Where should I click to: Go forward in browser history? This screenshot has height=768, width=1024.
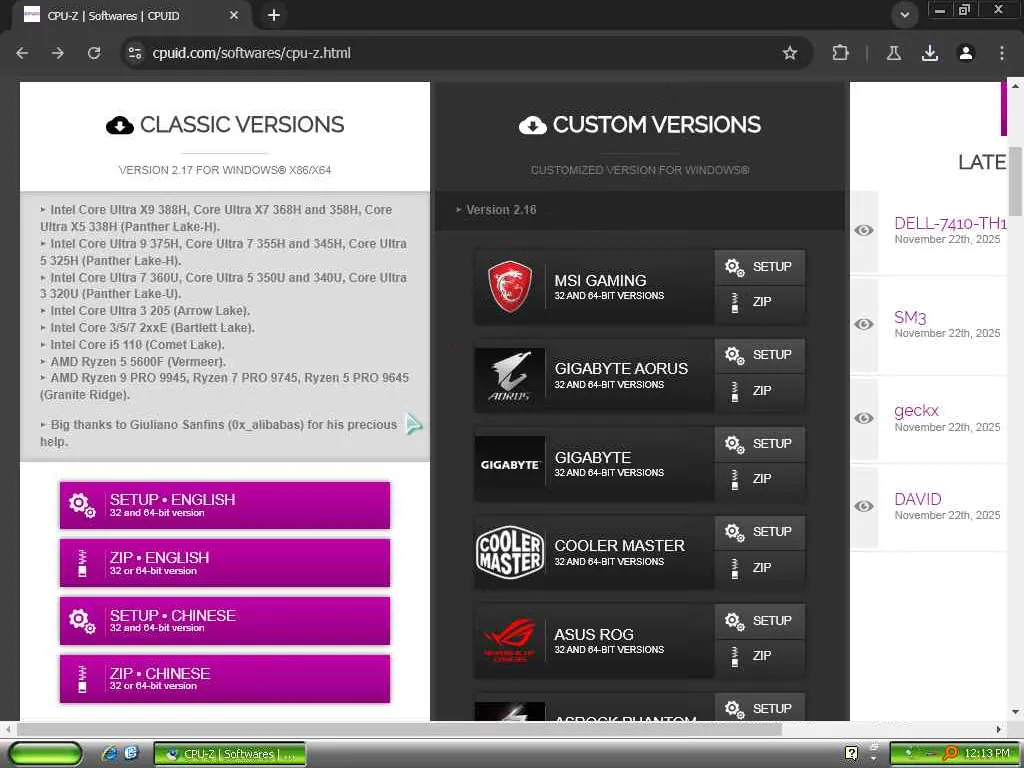tap(58, 53)
